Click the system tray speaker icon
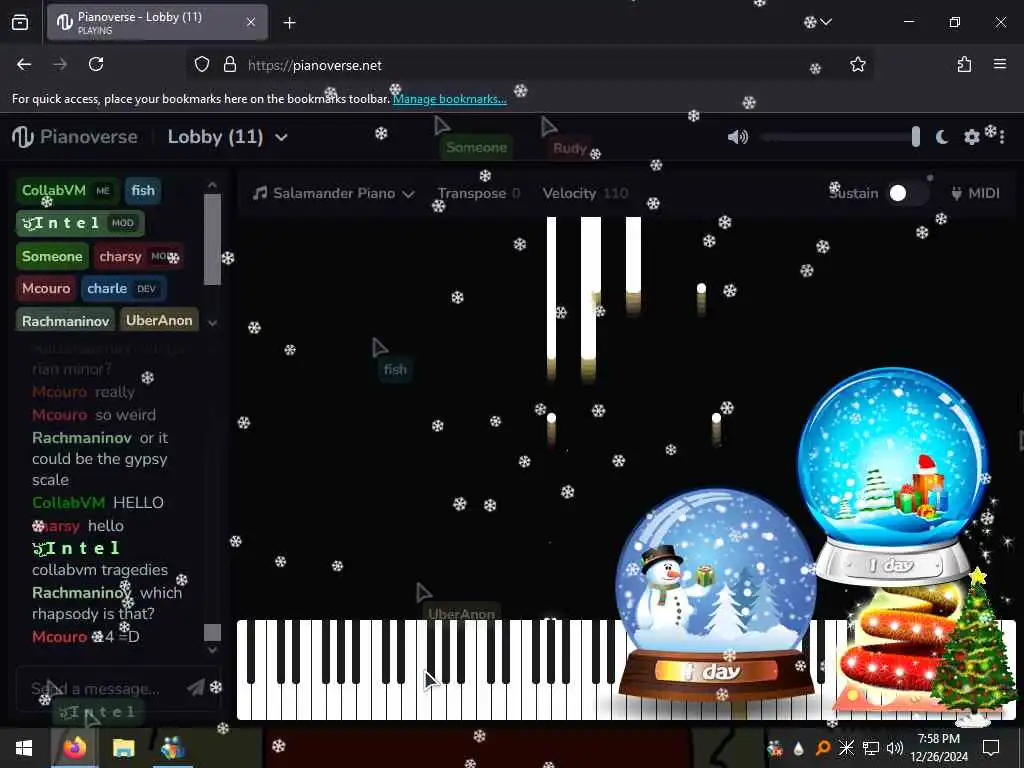The width and height of the screenshot is (1024, 768). pos(895,748)
